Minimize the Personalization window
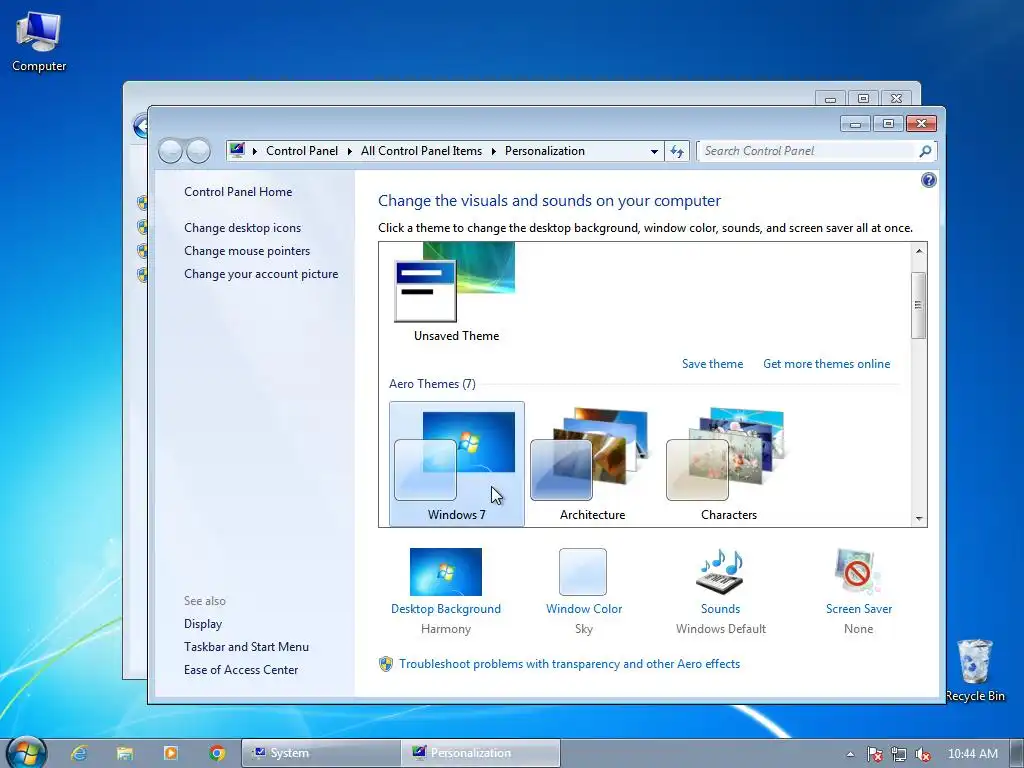 point(855,124)
